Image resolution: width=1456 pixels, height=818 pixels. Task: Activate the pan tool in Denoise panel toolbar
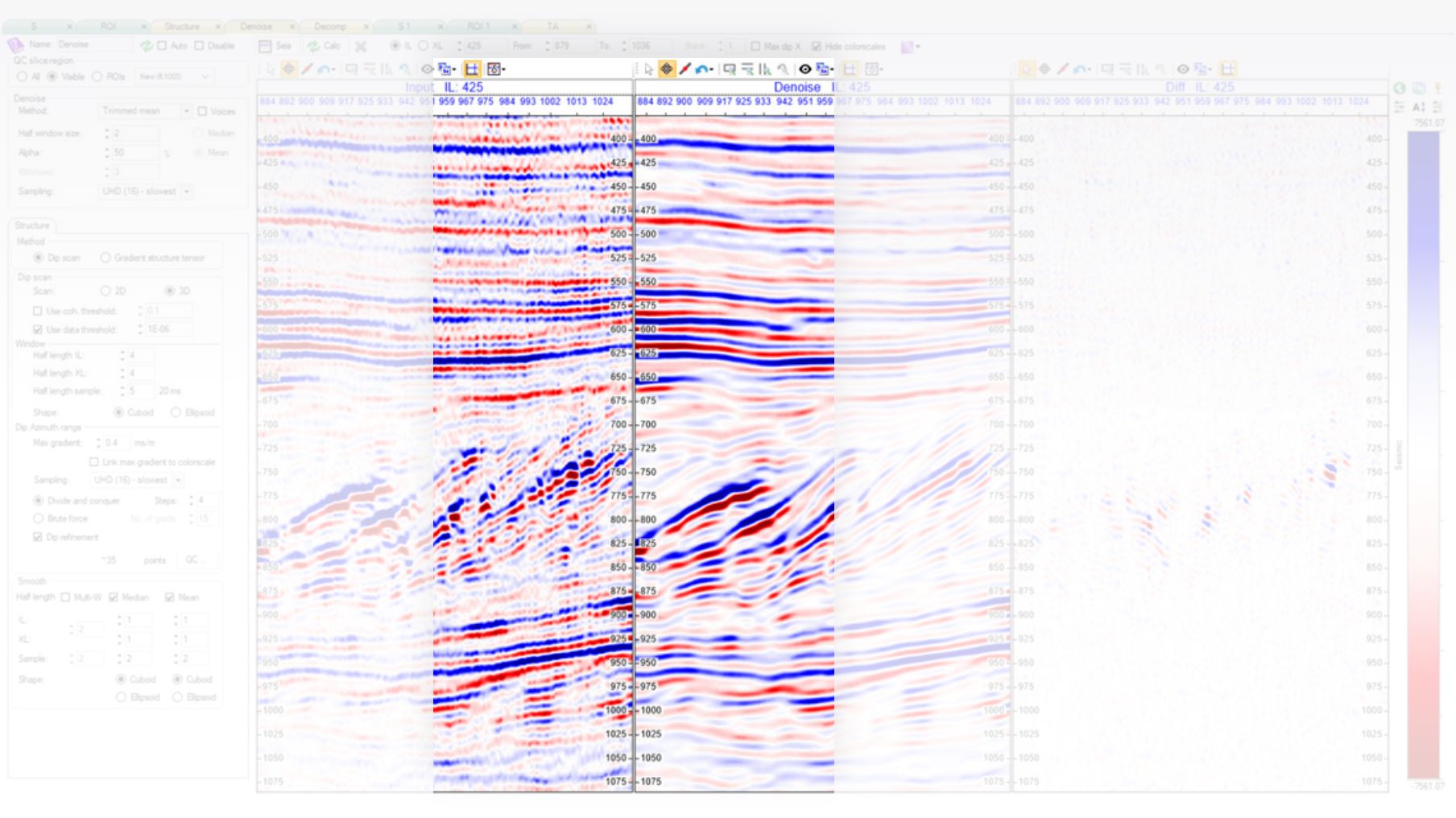pyautogui.click(x=667, y=69)
